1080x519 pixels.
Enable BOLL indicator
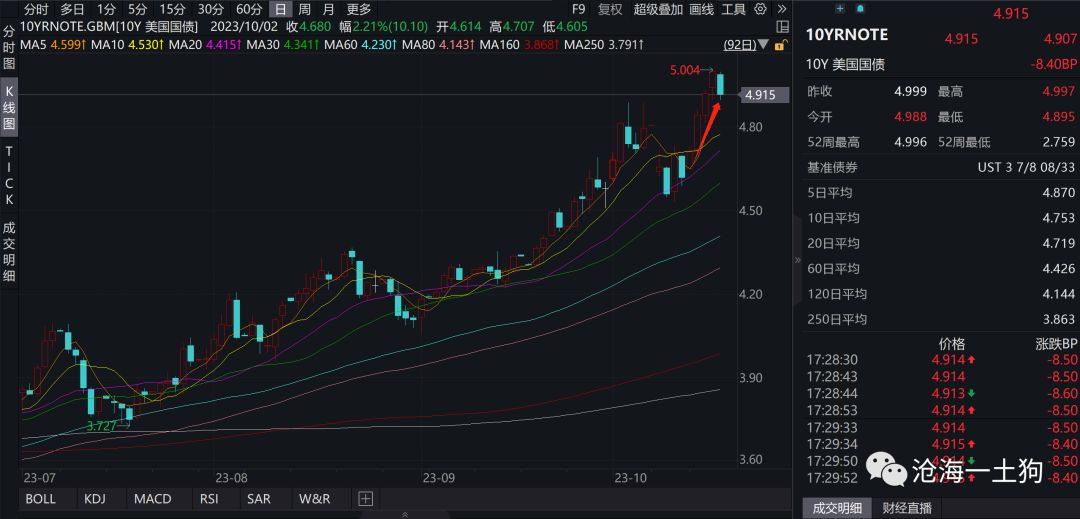[x=41, y=498]
